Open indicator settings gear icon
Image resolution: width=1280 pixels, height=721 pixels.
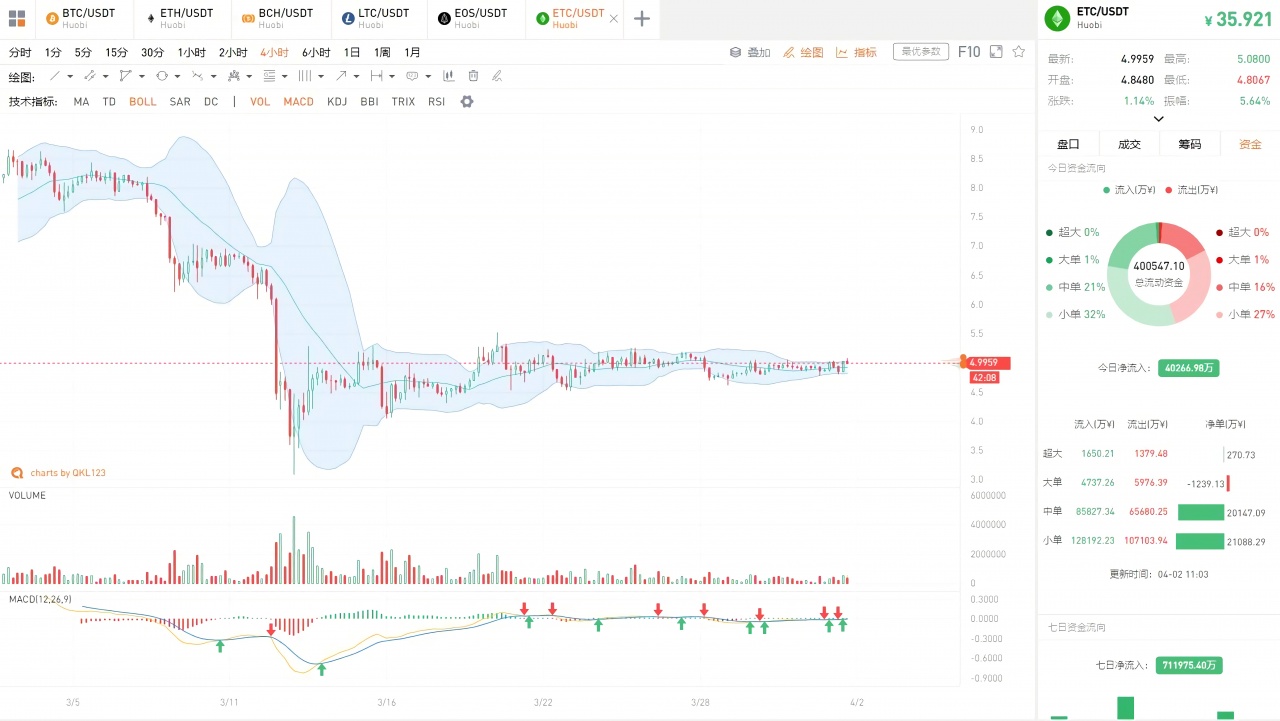click(x=467, y=102)
